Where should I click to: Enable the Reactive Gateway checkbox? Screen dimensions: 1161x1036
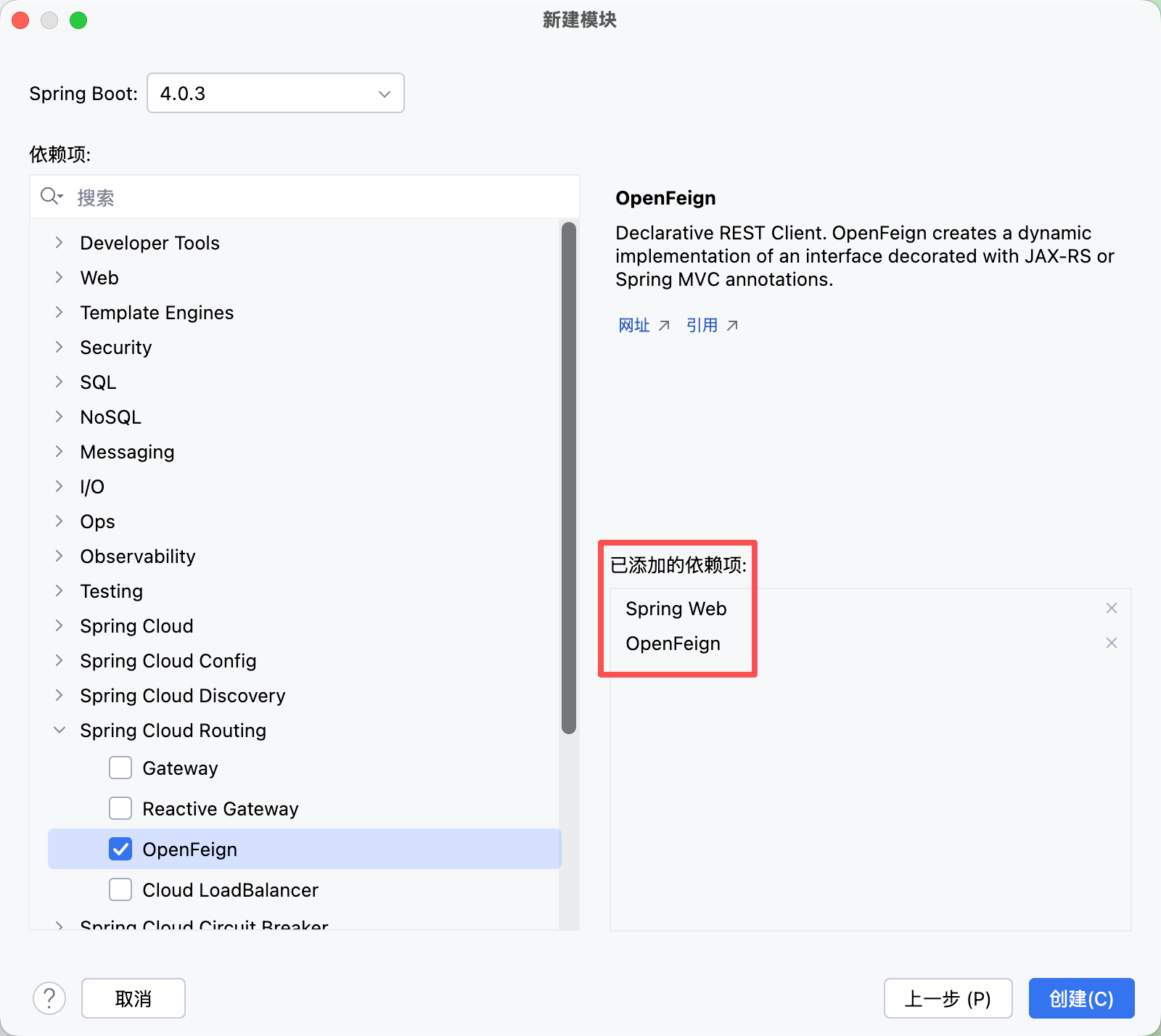click(120, 808)
